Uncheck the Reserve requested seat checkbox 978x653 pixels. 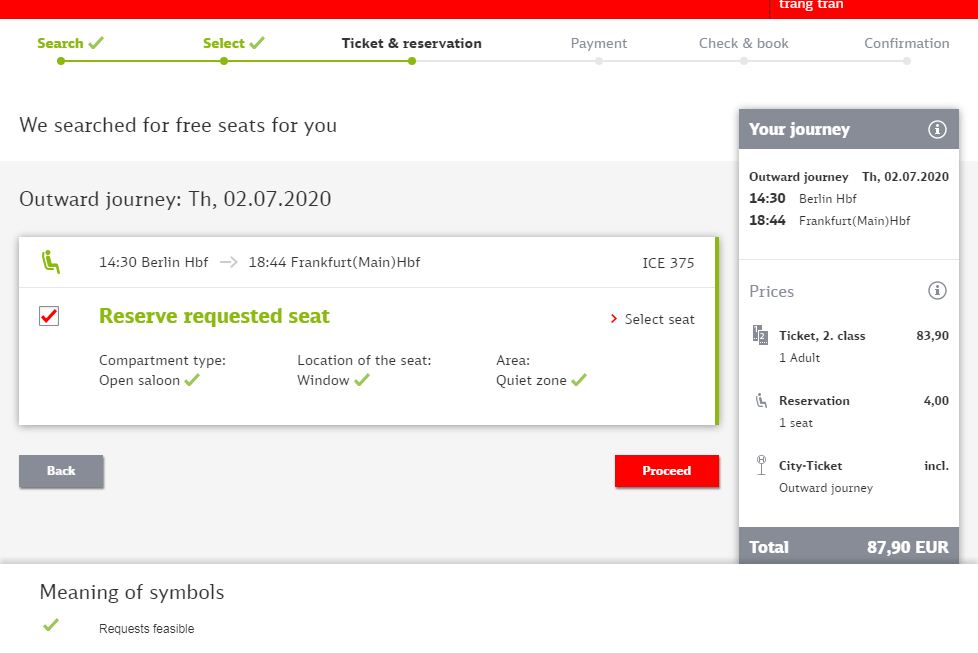(49, 317)
